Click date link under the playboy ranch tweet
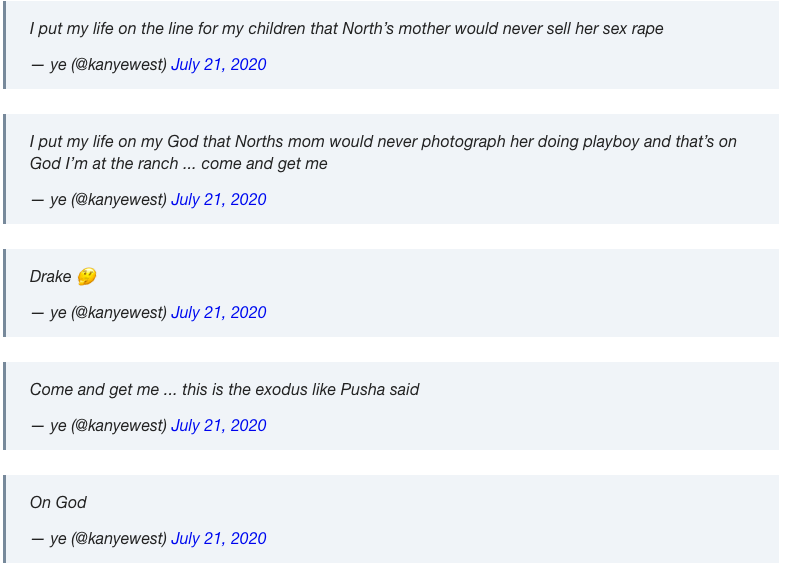The image size is (785, 574). tap(218, 199)
